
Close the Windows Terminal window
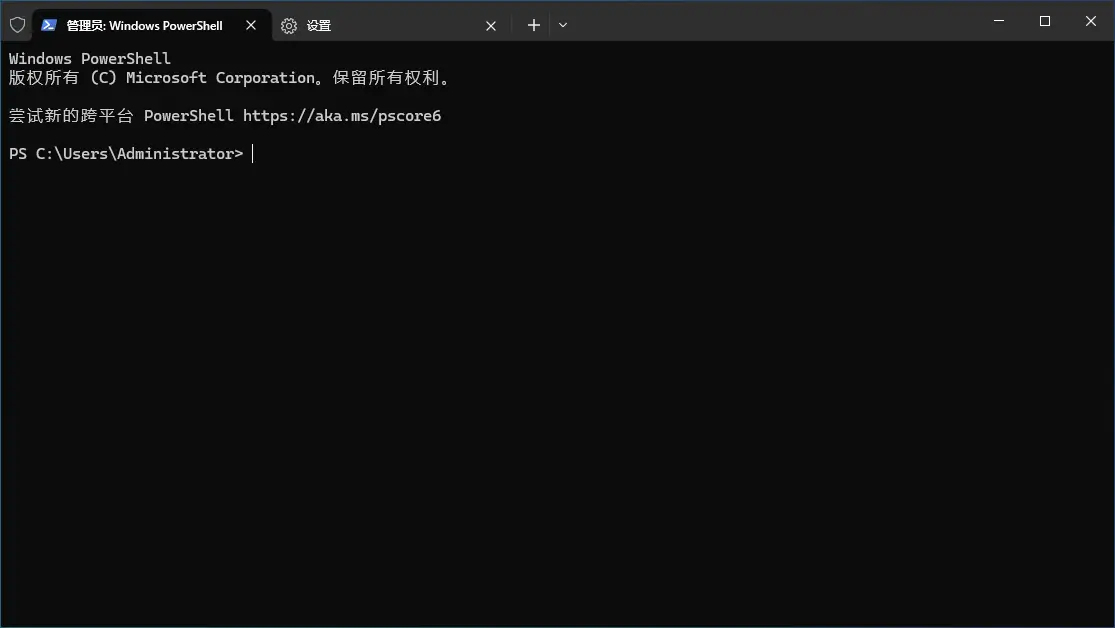click(1091, 21)
